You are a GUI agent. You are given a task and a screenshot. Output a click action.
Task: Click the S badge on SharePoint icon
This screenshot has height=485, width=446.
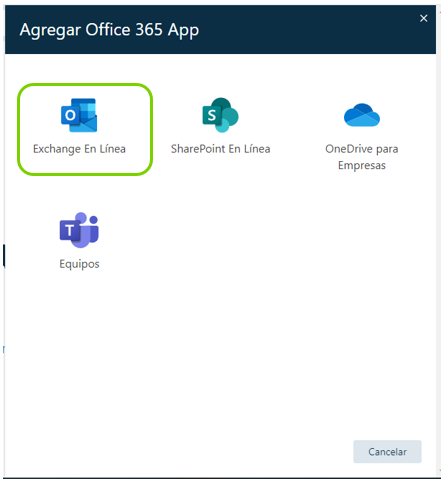(x=211, y=115)
